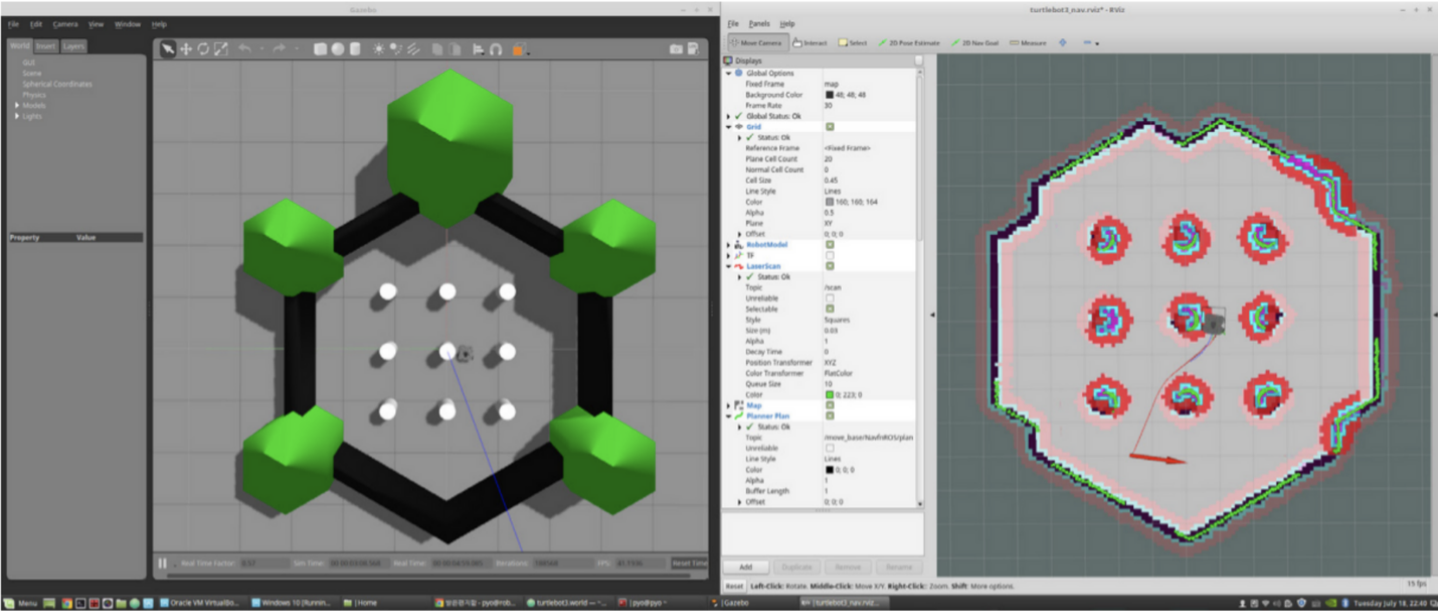
Task: Pause the Gazebo simulation
Action: tap(163, 564)
